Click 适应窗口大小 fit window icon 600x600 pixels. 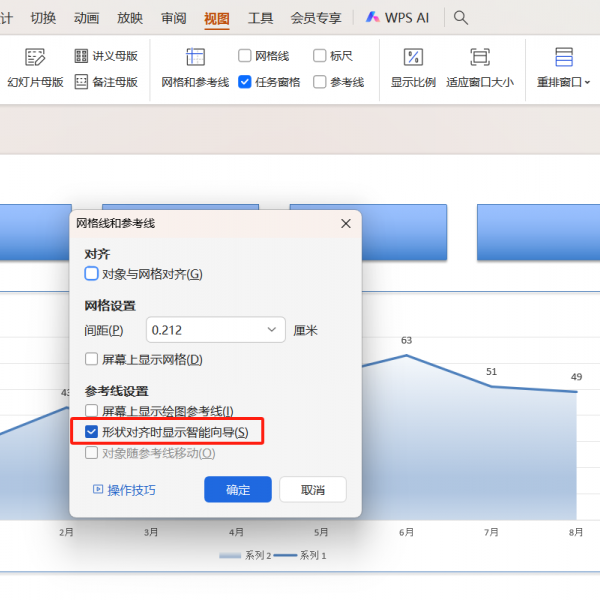pyautogui.click(x=480, y=58)
